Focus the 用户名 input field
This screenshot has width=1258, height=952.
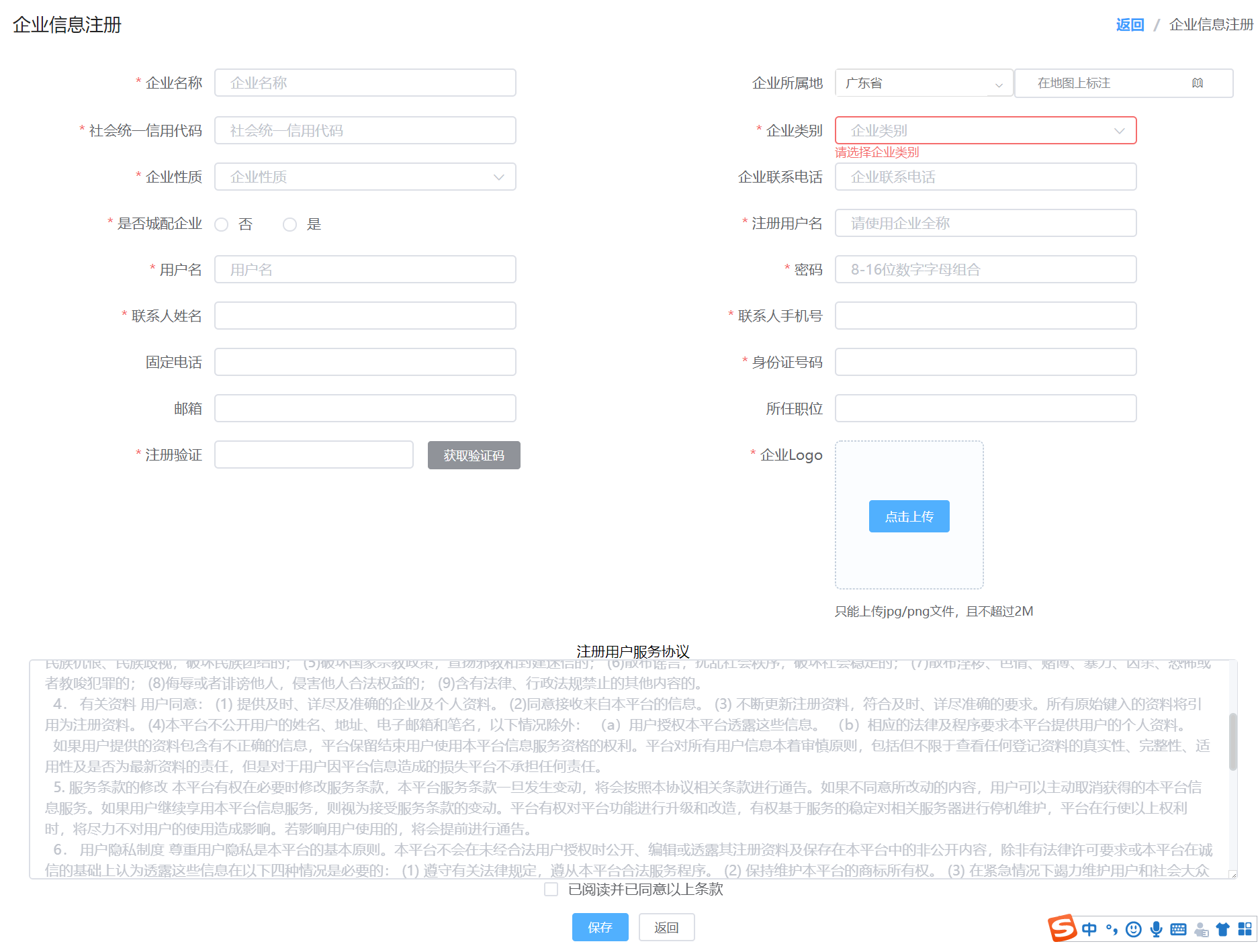point(365,269)
